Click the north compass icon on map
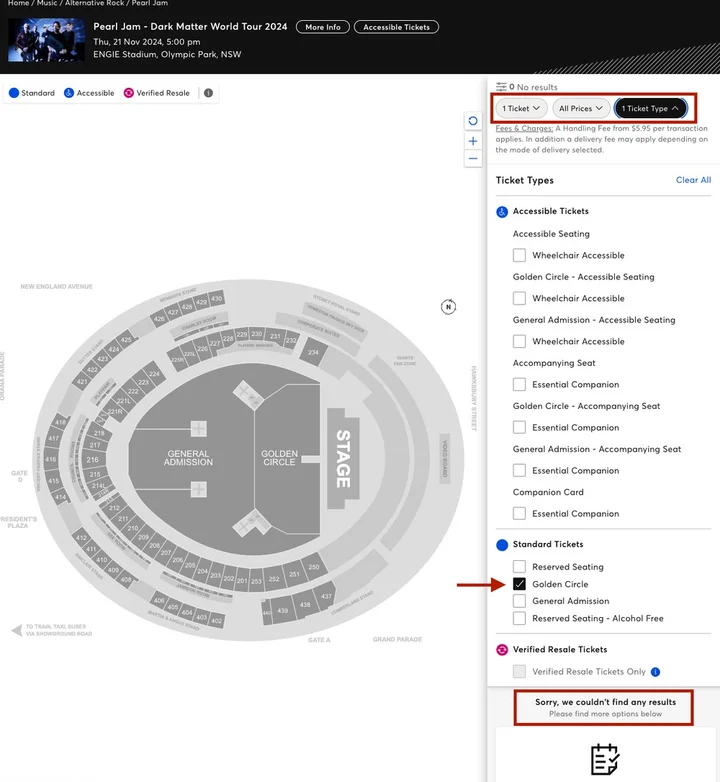720x782 pixels. [449, 306]
